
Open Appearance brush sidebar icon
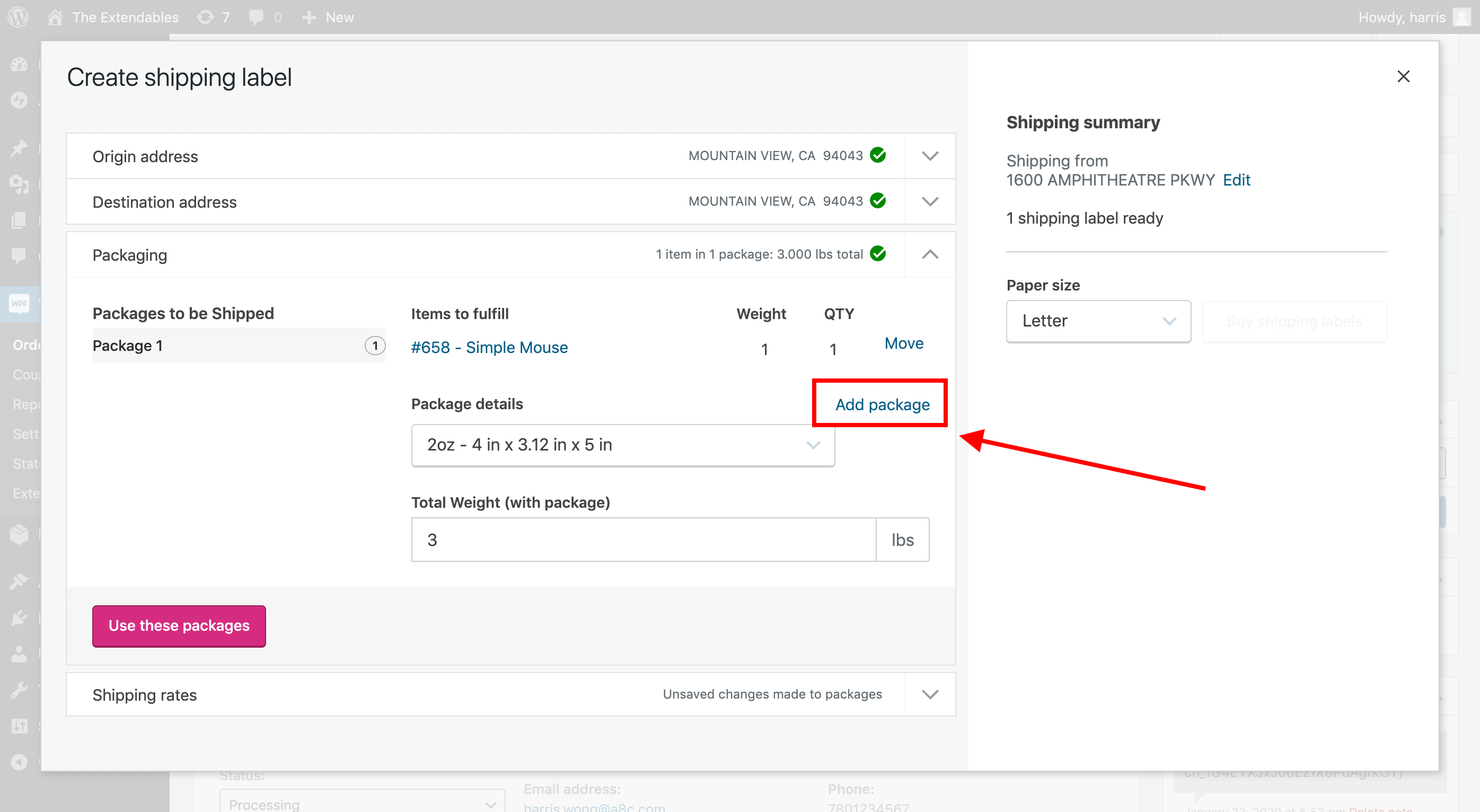[x=19, y=581]
